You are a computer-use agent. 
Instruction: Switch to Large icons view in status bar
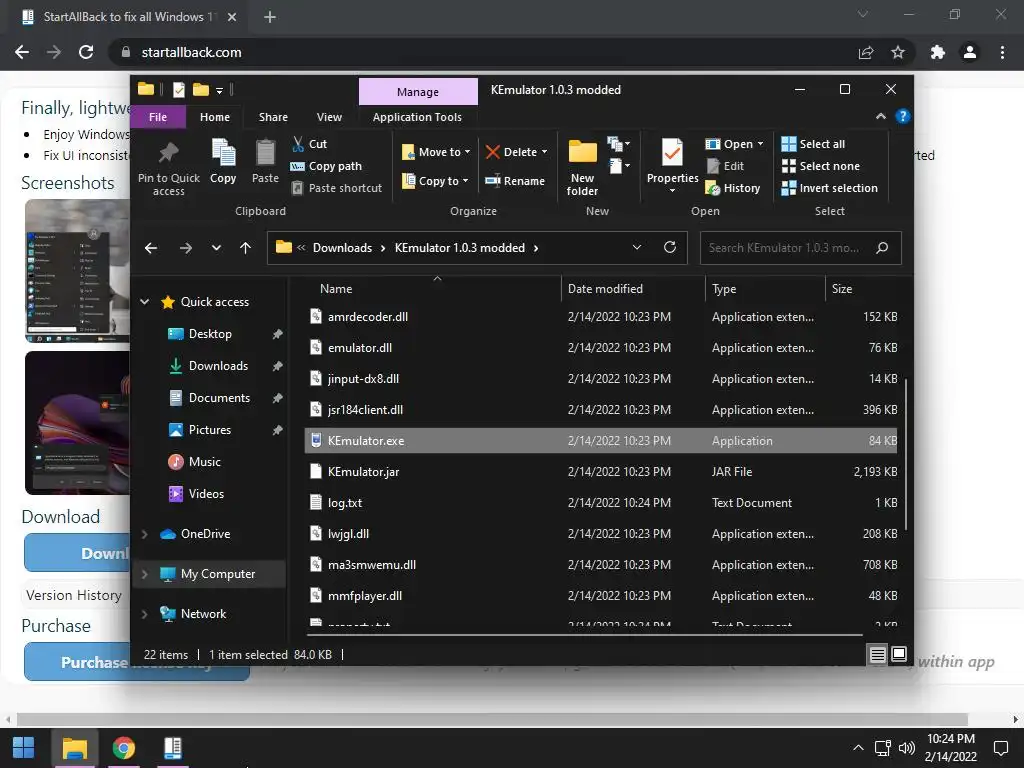pyautogui.click(x=899, y=654)
